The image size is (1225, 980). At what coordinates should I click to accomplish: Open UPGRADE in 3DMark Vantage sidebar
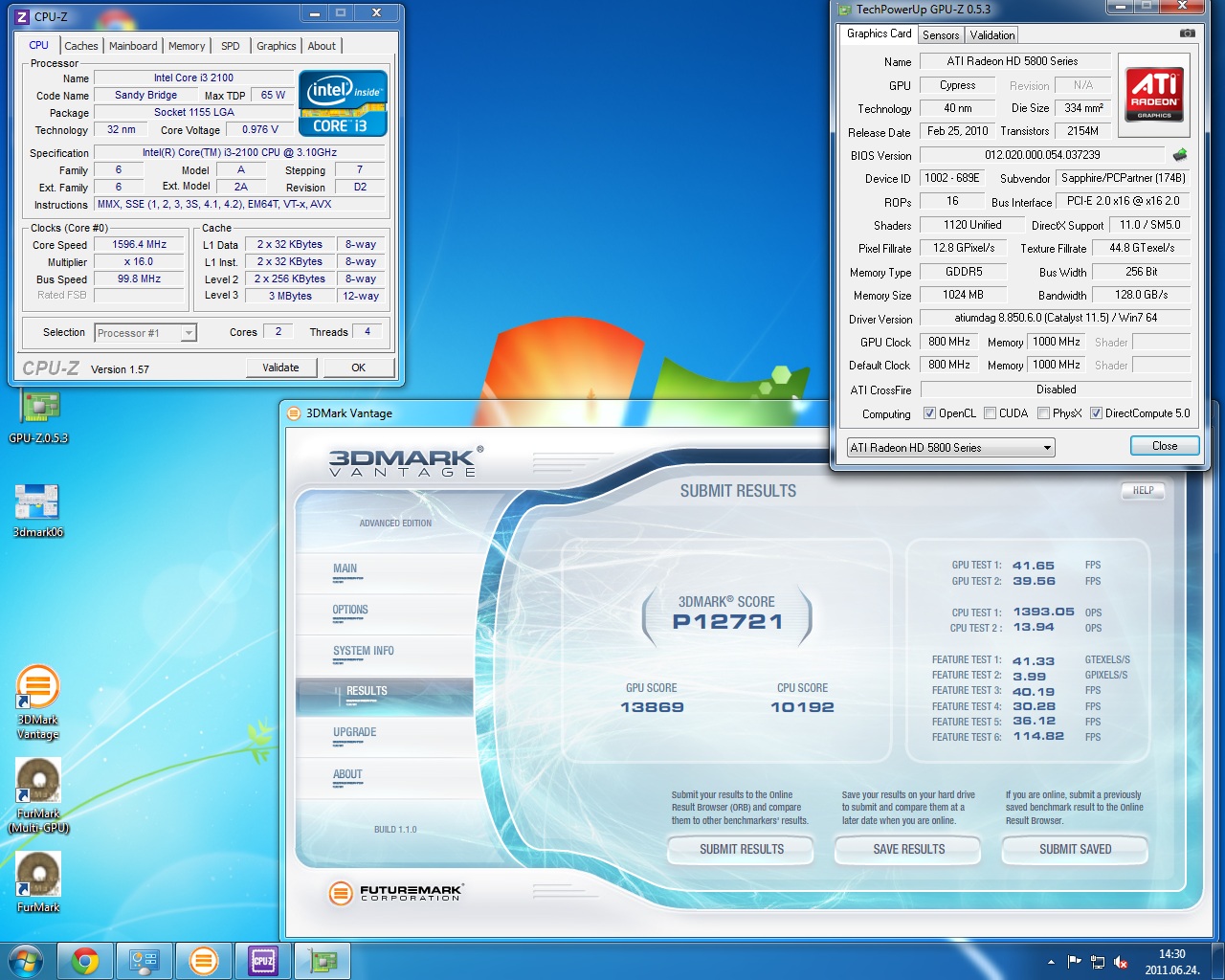click(x=385, y=738)
